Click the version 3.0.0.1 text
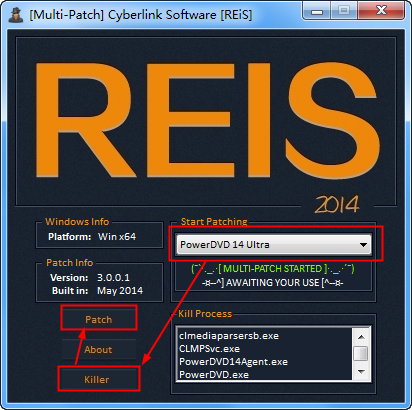This screenshot has width=412, height=410. point(113,278)
